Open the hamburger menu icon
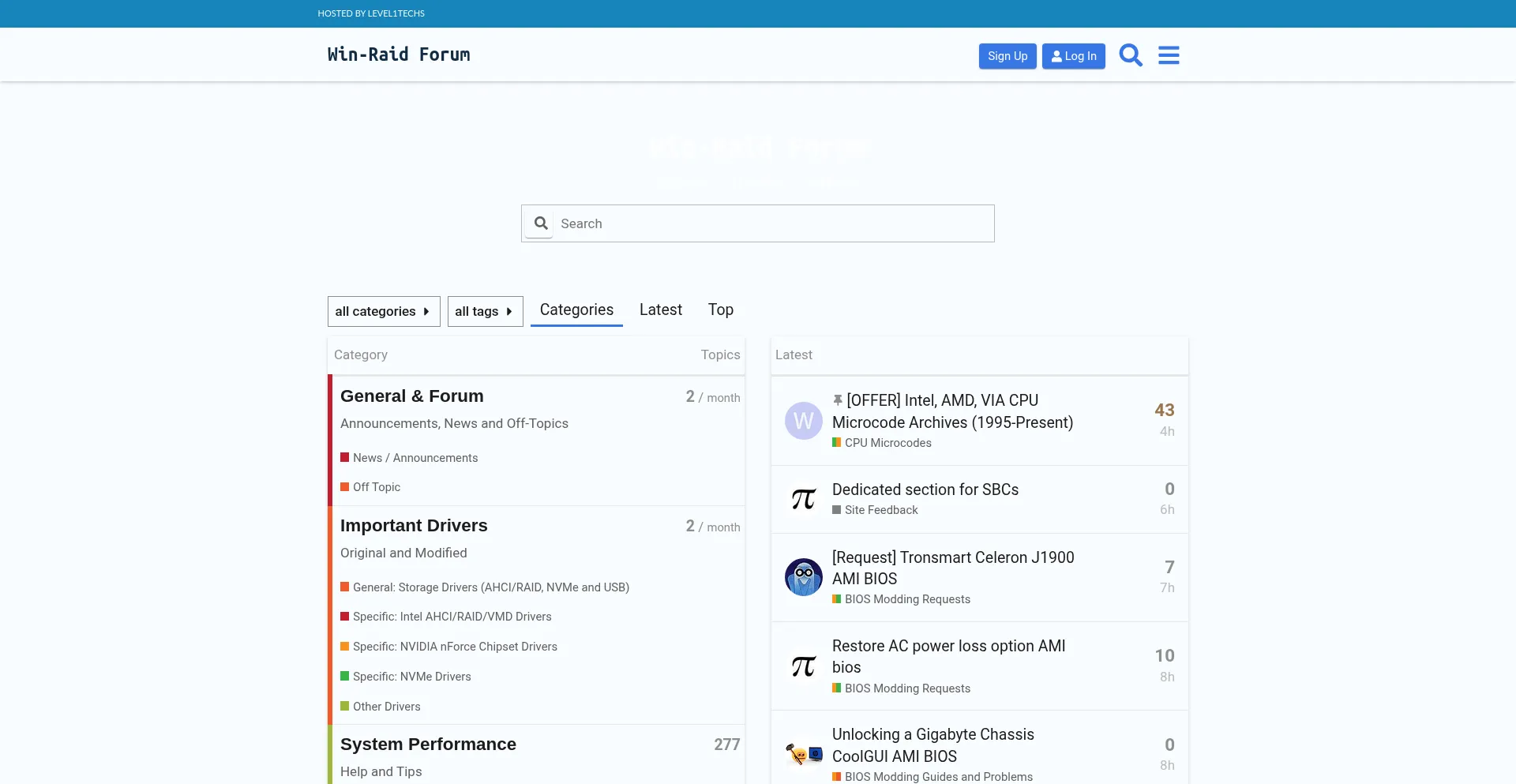This screenshot has width=1516, height=784. click(x=1169, y=55)
